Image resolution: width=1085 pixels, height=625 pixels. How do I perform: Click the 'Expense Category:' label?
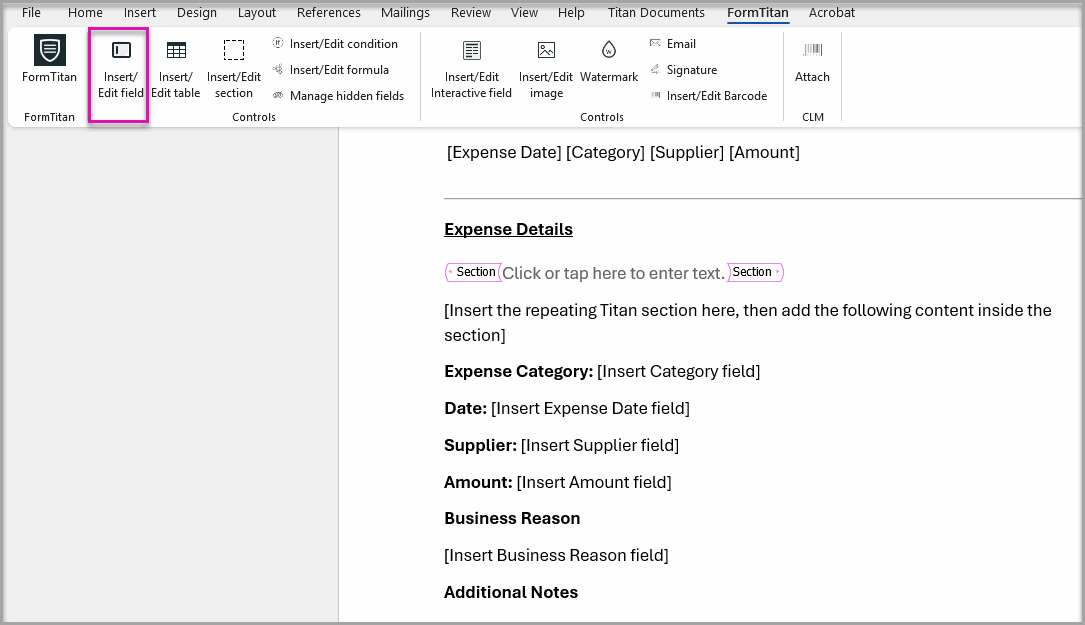click(519, 372)
